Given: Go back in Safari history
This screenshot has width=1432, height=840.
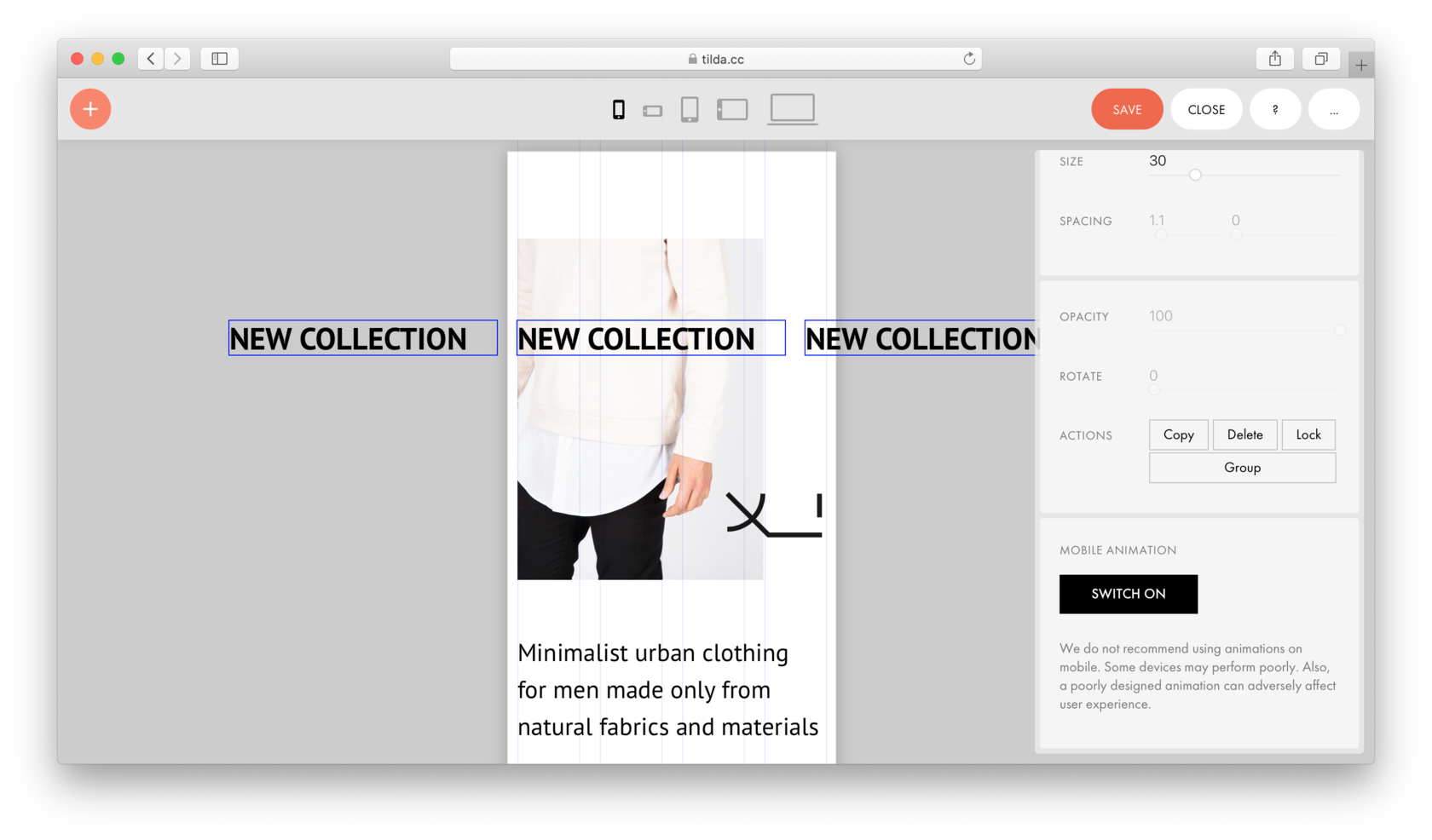Looking at the screenshot, I should pyautogui.click(x=151, y=59).
